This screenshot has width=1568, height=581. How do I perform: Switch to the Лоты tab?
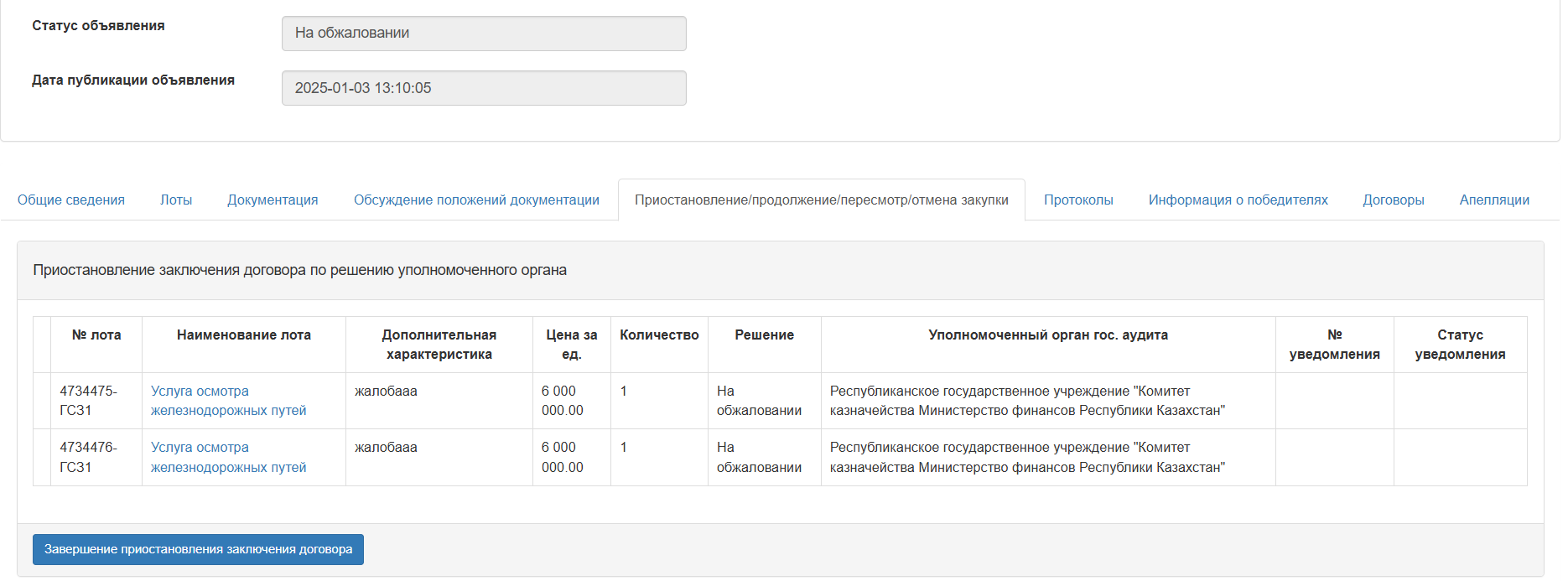176,200
